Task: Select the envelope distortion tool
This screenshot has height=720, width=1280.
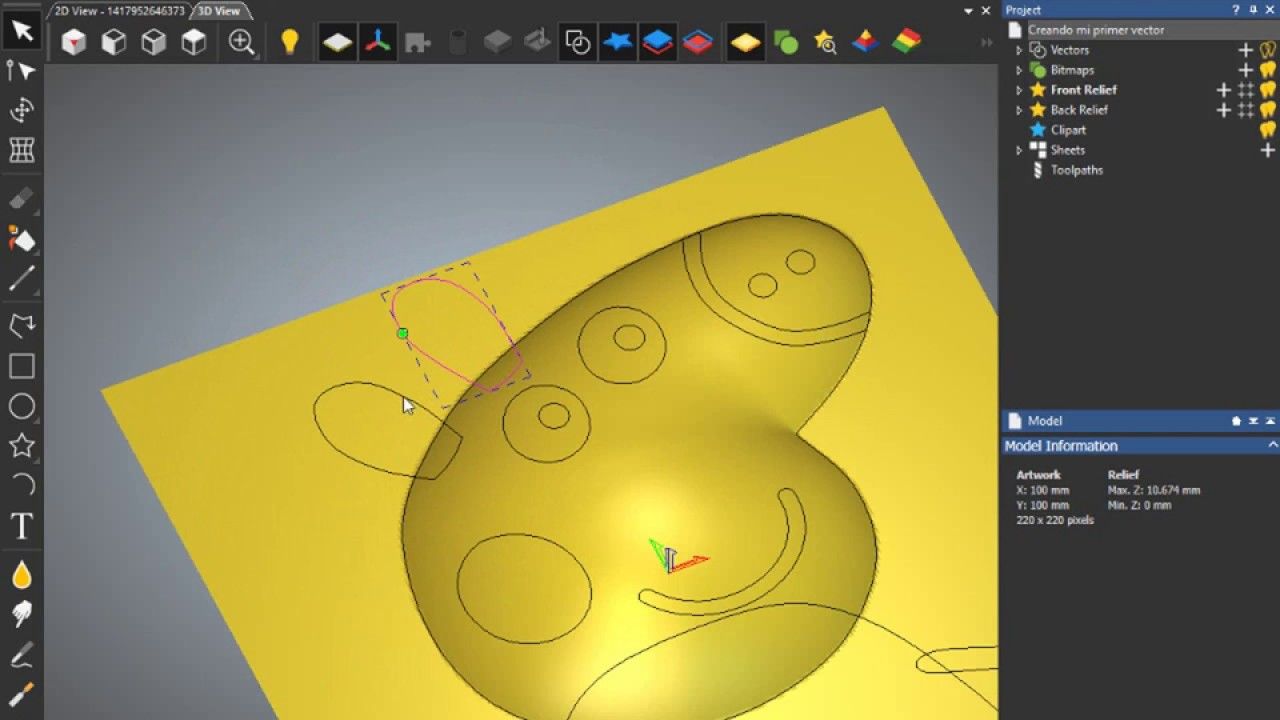Action: [x=22, y=150]
